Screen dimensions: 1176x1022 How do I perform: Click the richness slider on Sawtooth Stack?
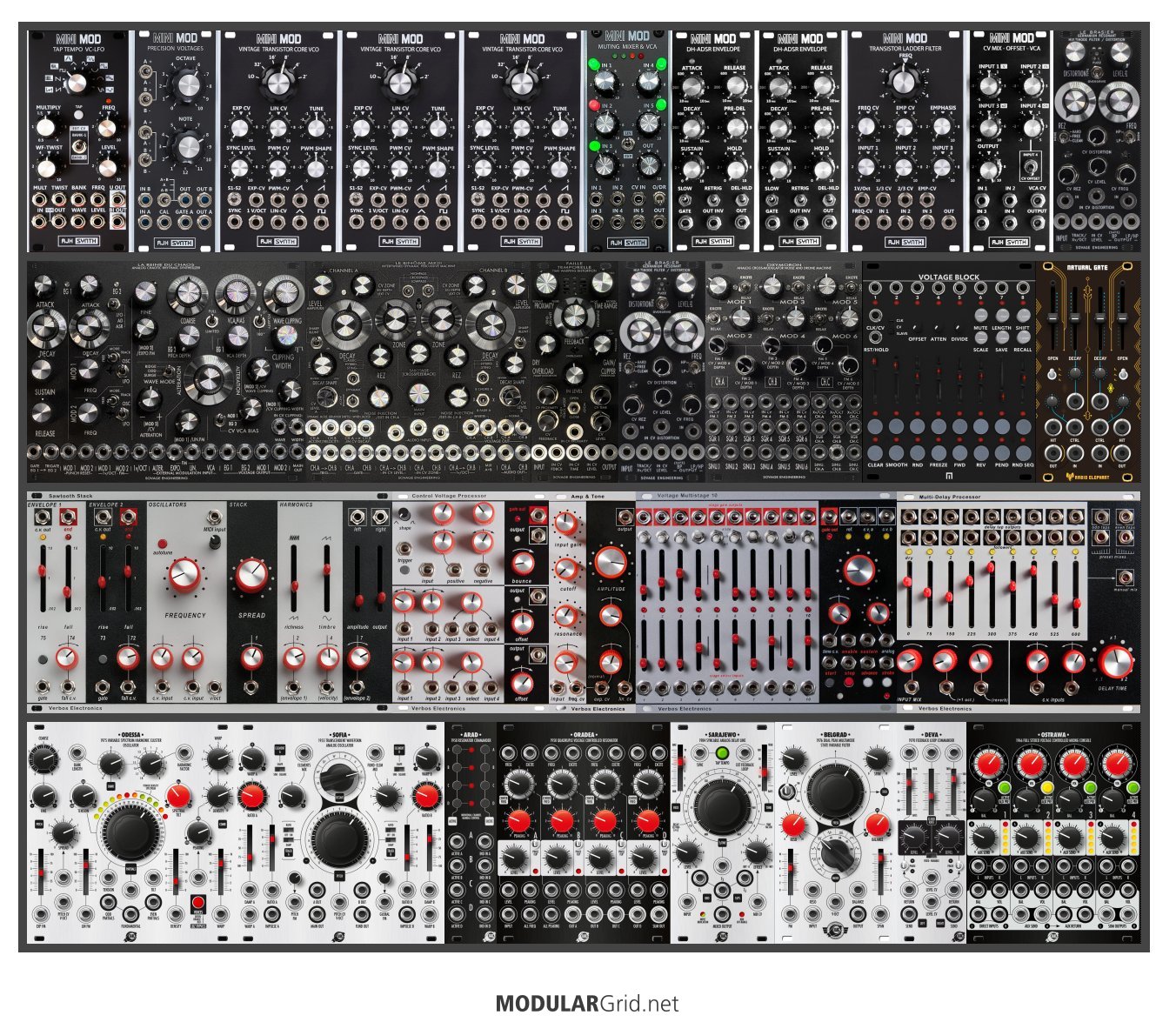click(x=294, y=577)
